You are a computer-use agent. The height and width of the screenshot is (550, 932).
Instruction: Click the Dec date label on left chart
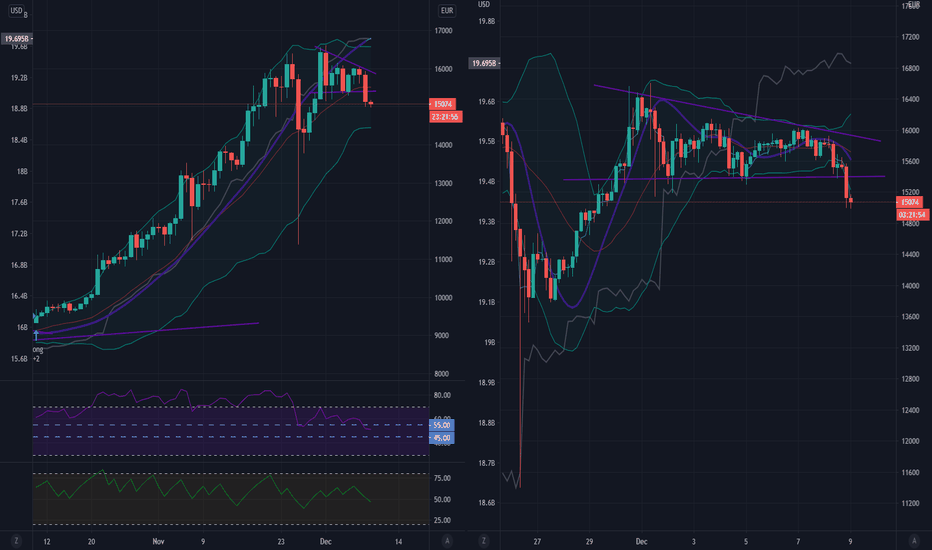click(325, 542)
